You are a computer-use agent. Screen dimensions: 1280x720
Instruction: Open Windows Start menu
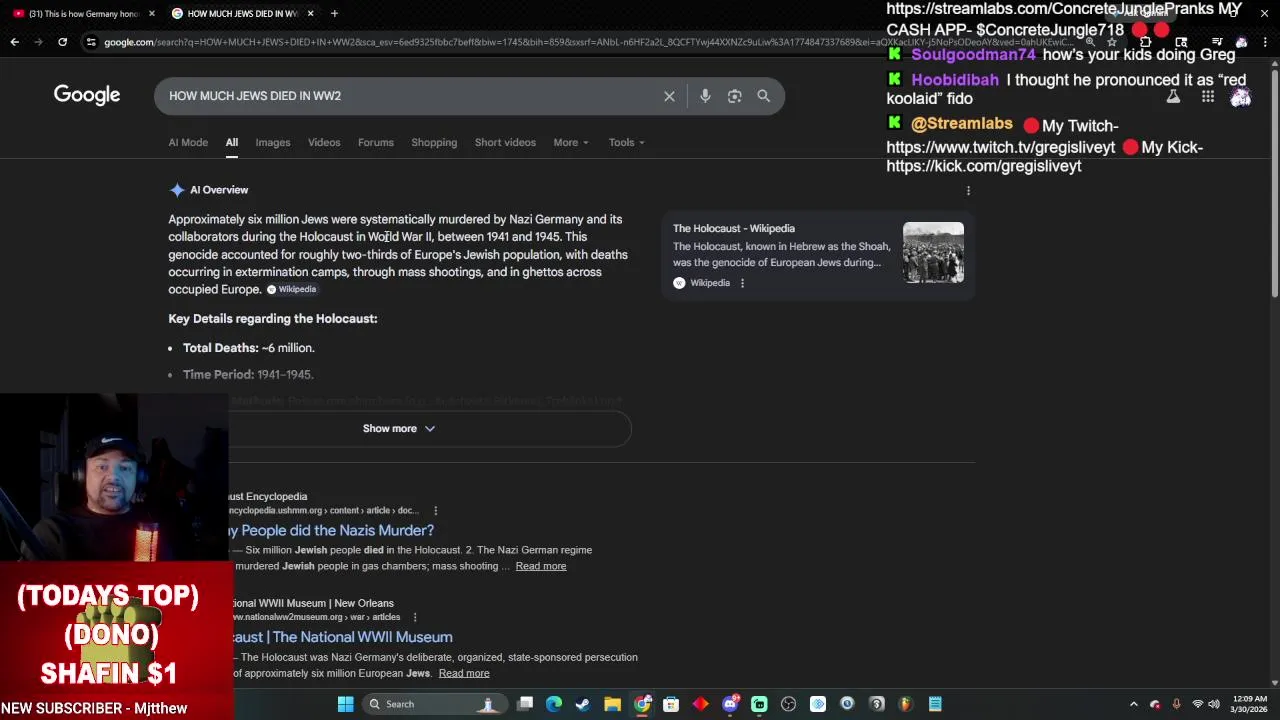(345, 704)
